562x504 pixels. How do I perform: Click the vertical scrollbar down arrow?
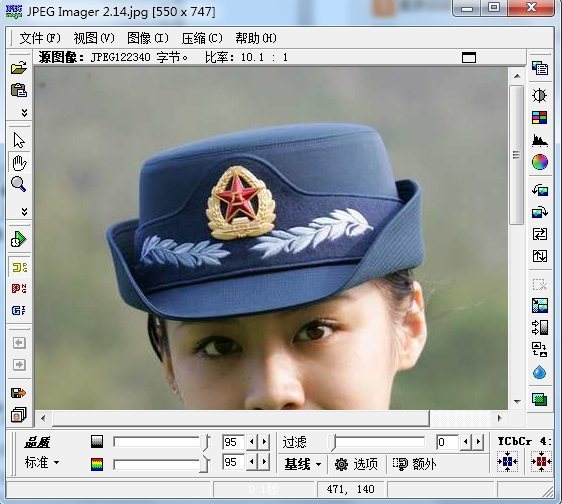(517, 401)
